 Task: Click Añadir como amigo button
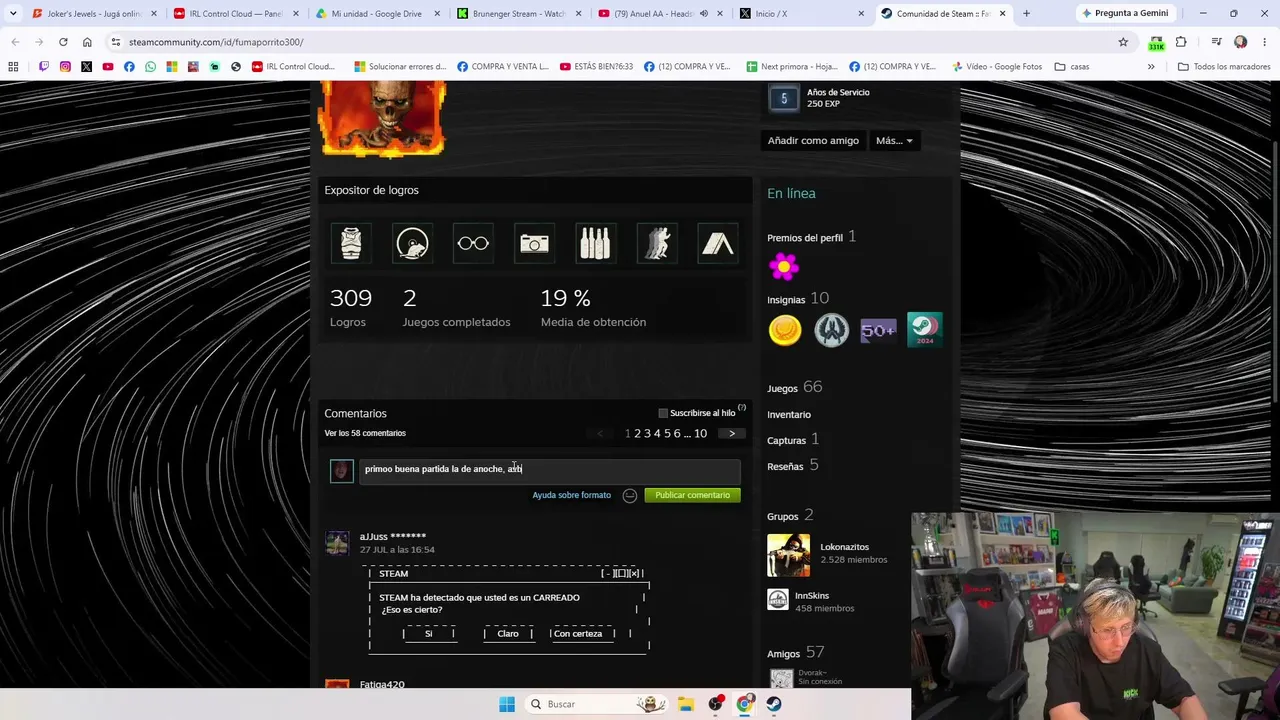[813, 140]
